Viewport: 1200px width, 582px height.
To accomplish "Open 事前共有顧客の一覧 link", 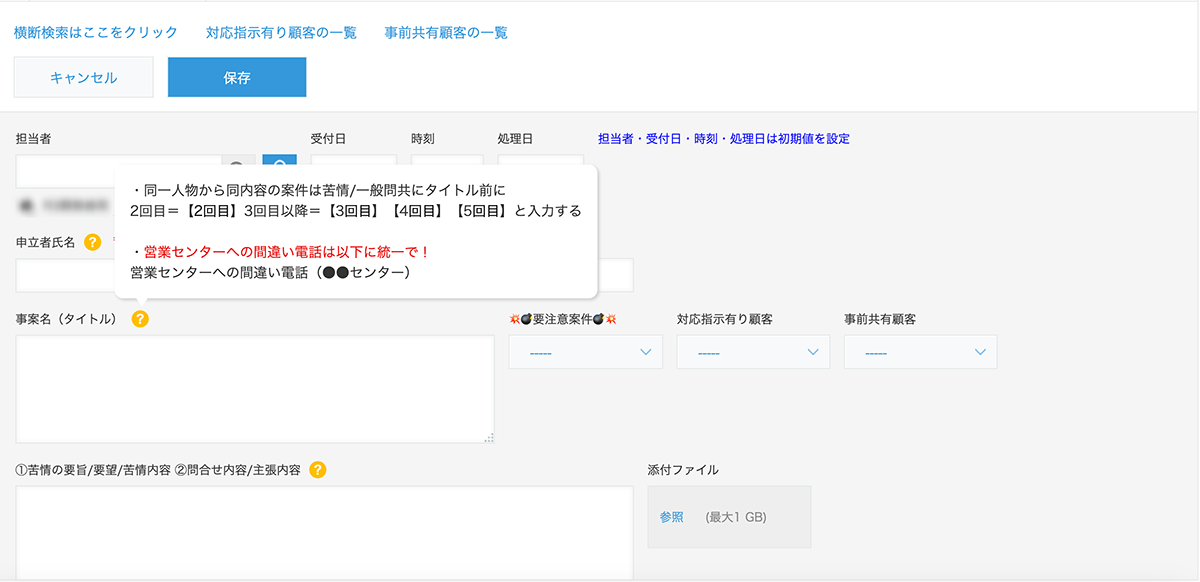I will (446, 33).
